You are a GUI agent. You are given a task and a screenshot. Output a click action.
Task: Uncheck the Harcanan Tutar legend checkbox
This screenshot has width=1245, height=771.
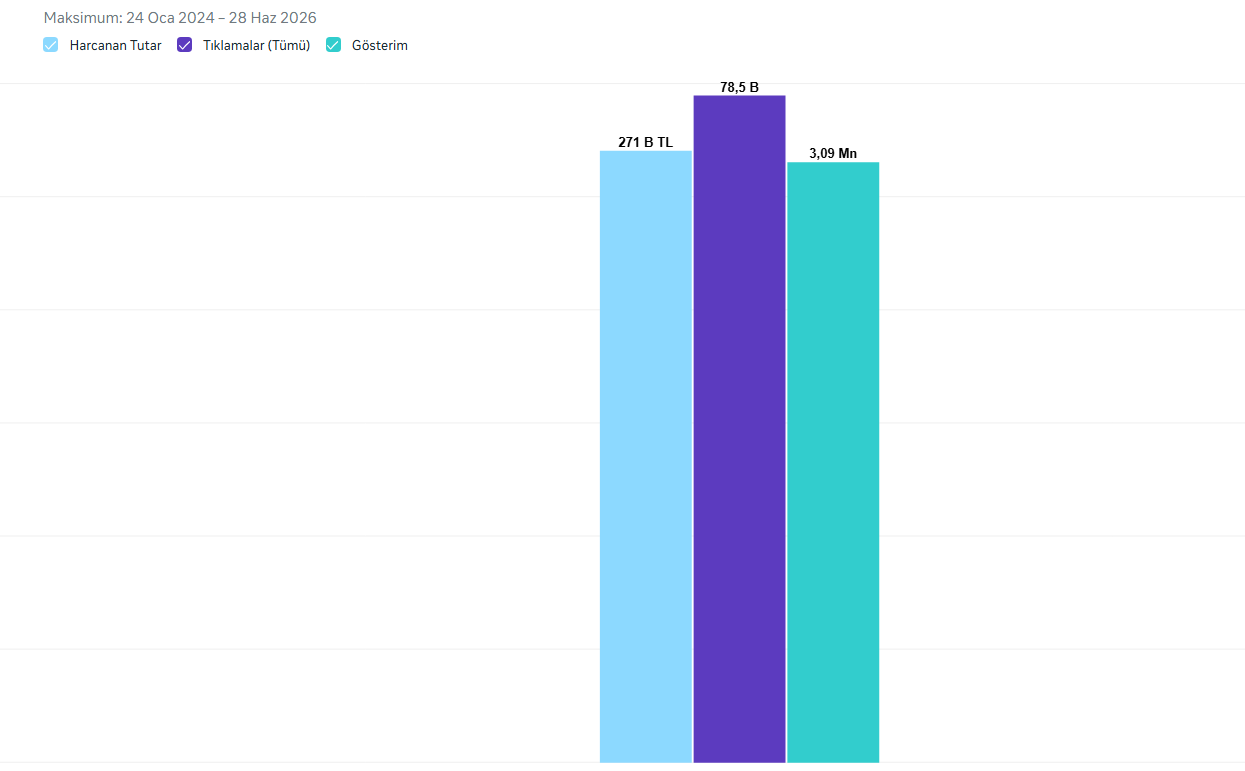[51, 45]
